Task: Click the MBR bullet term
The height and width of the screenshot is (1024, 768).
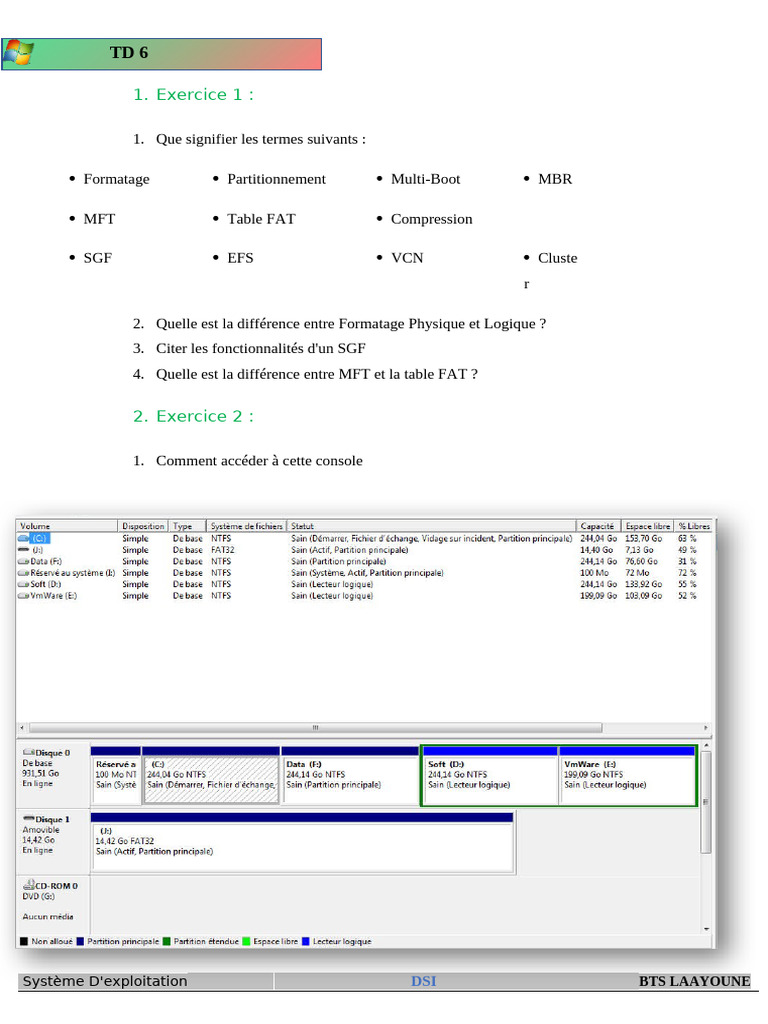Action: click(x=555, y=179)
